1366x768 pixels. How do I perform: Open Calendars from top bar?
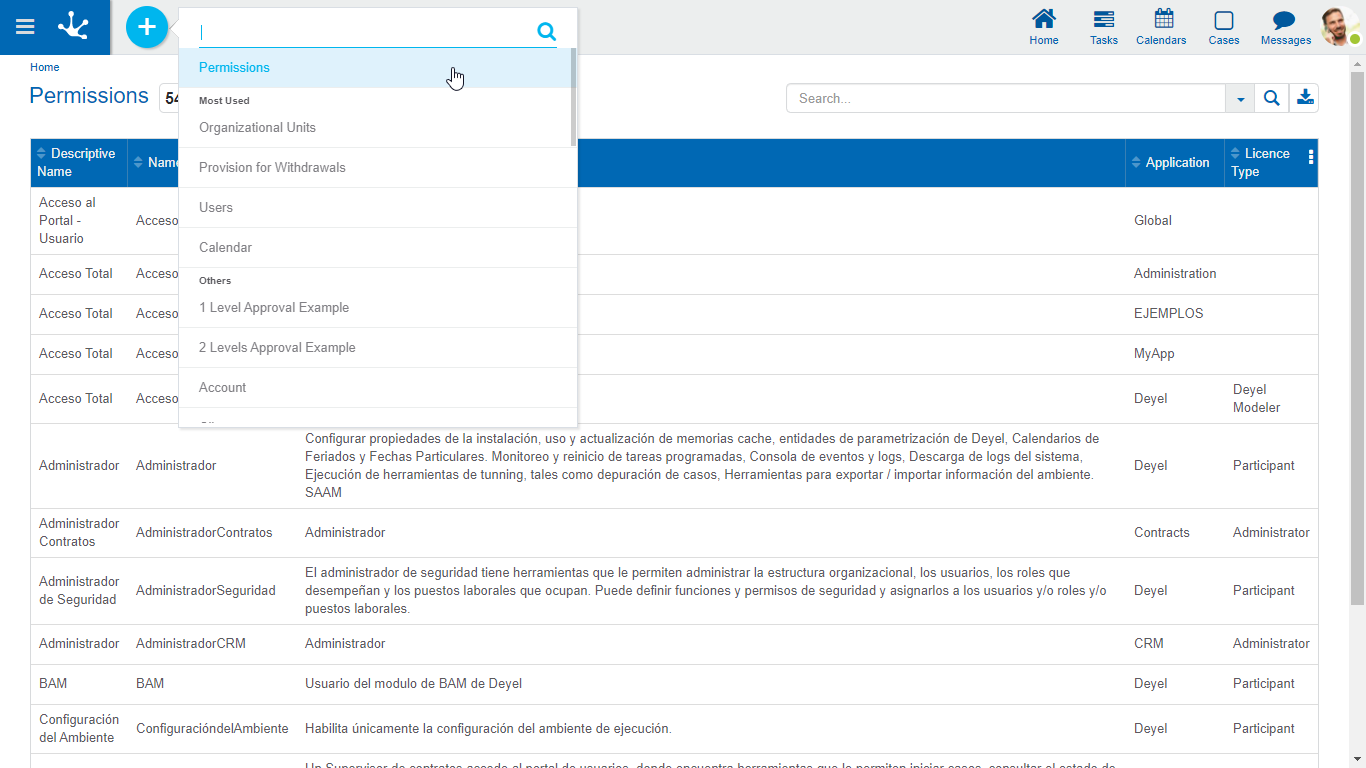(1161, 27)
